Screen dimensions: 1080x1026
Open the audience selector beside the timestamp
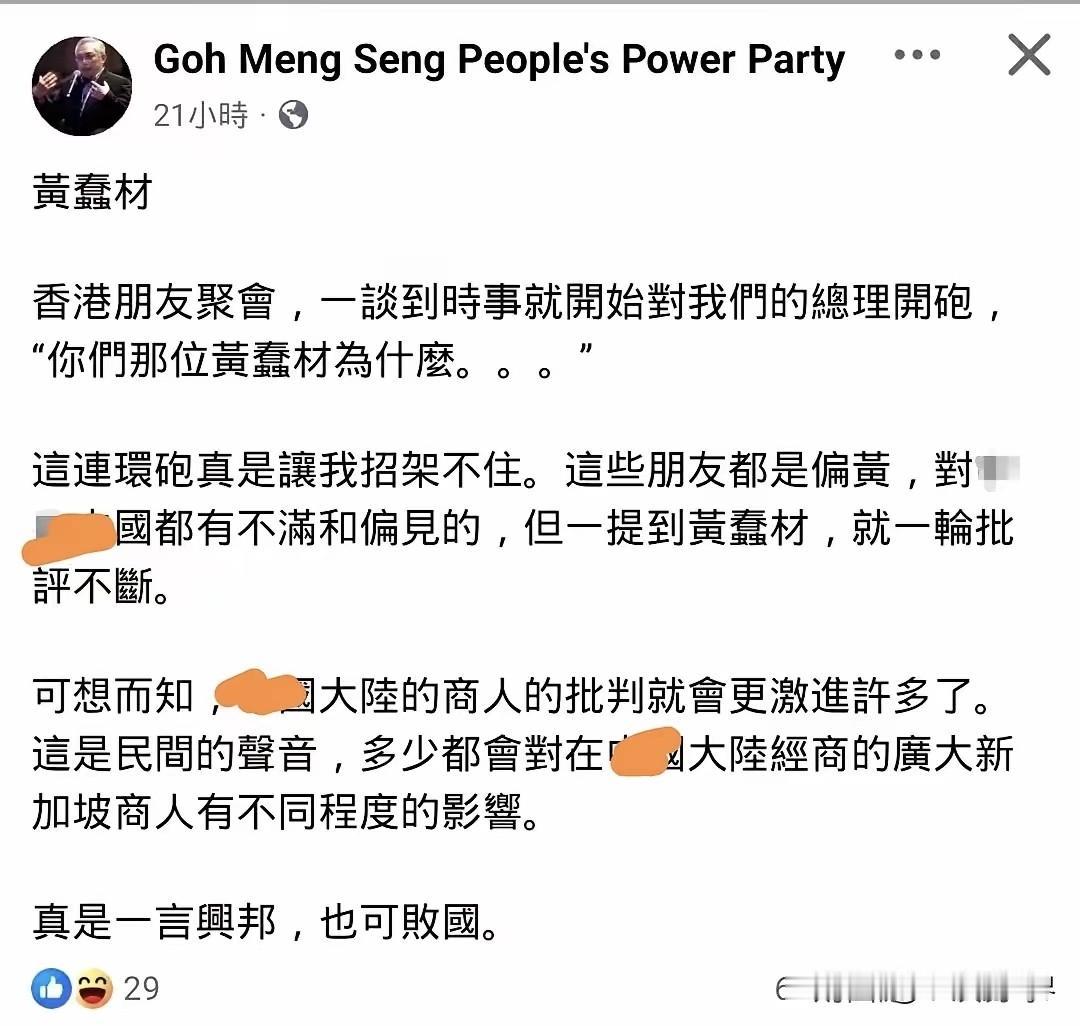[x=291, y=116]
